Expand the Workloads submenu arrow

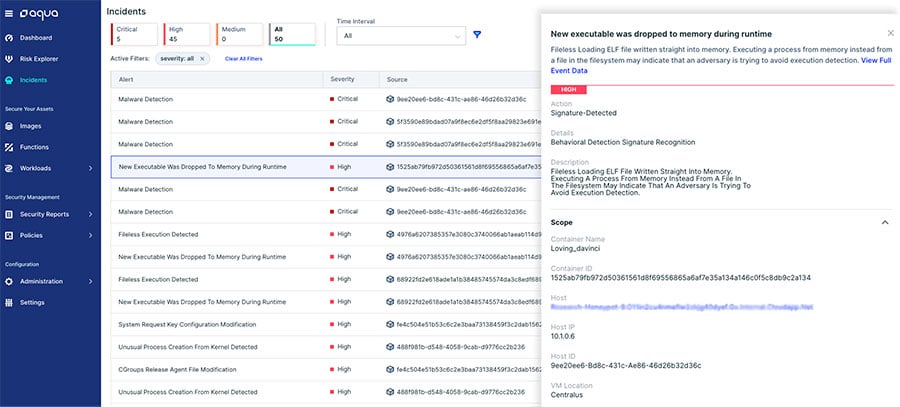[x=90, y=168]
